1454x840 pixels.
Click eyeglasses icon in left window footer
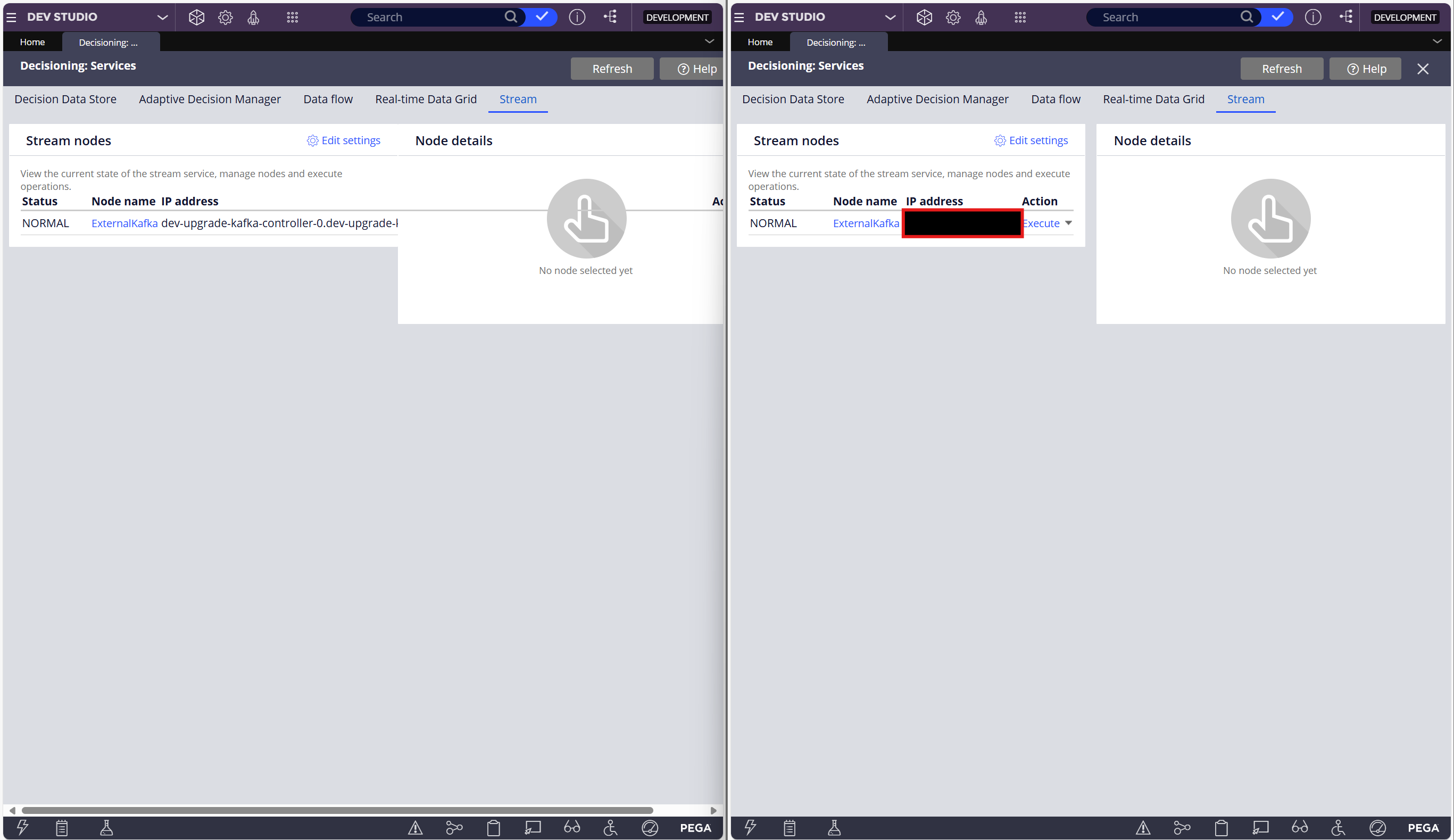pyautogui.click(x=572, y=827)
